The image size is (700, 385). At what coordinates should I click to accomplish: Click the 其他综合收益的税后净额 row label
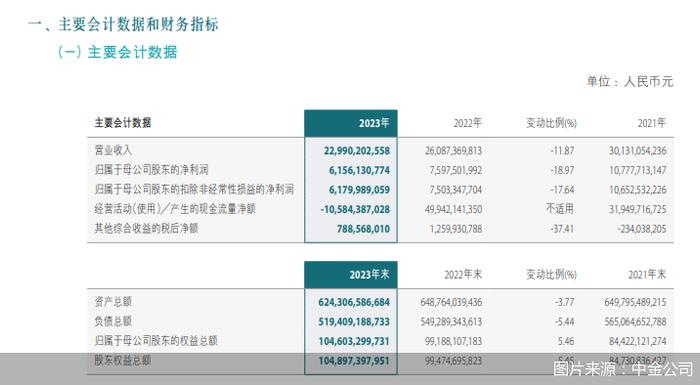click(146, 228)
